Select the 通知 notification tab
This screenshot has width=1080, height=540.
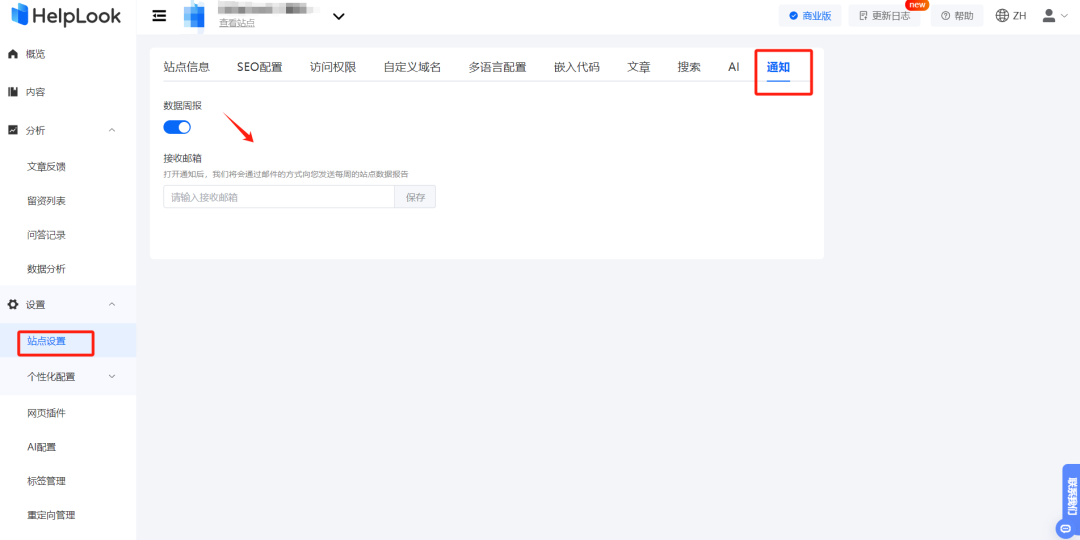[x=778, y=67]
